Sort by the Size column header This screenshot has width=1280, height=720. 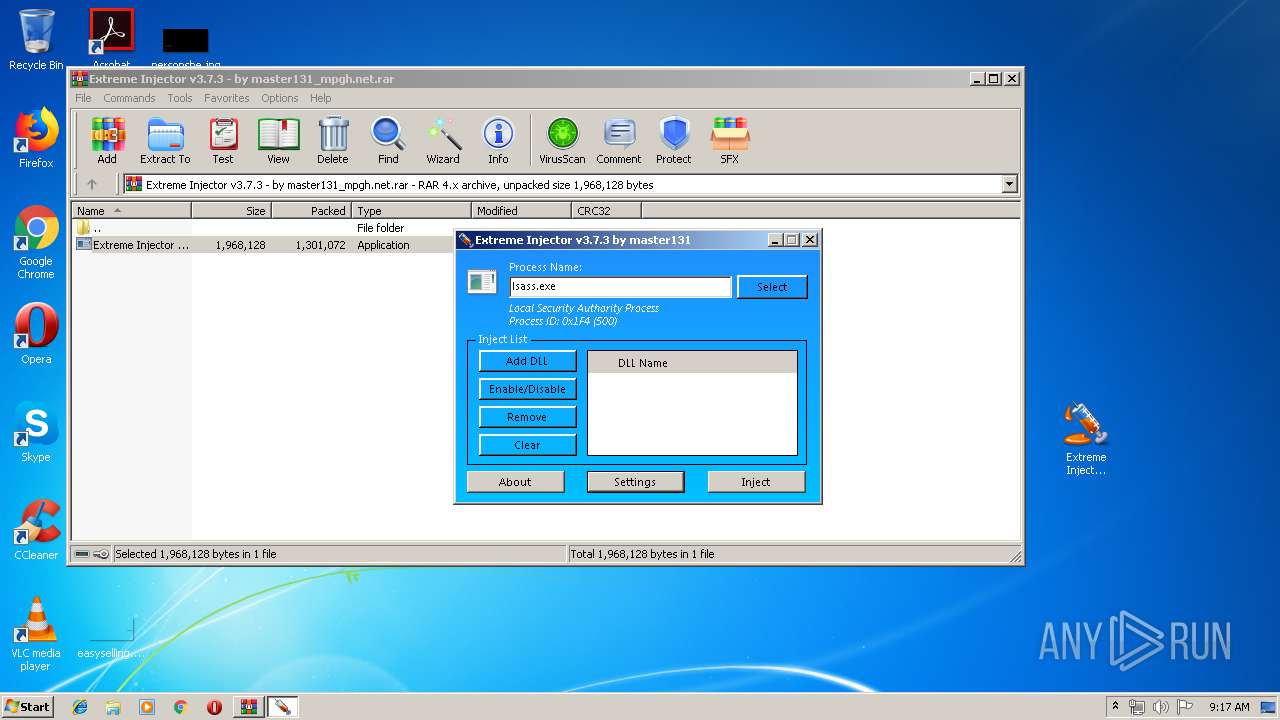click(x=231, y=210)
